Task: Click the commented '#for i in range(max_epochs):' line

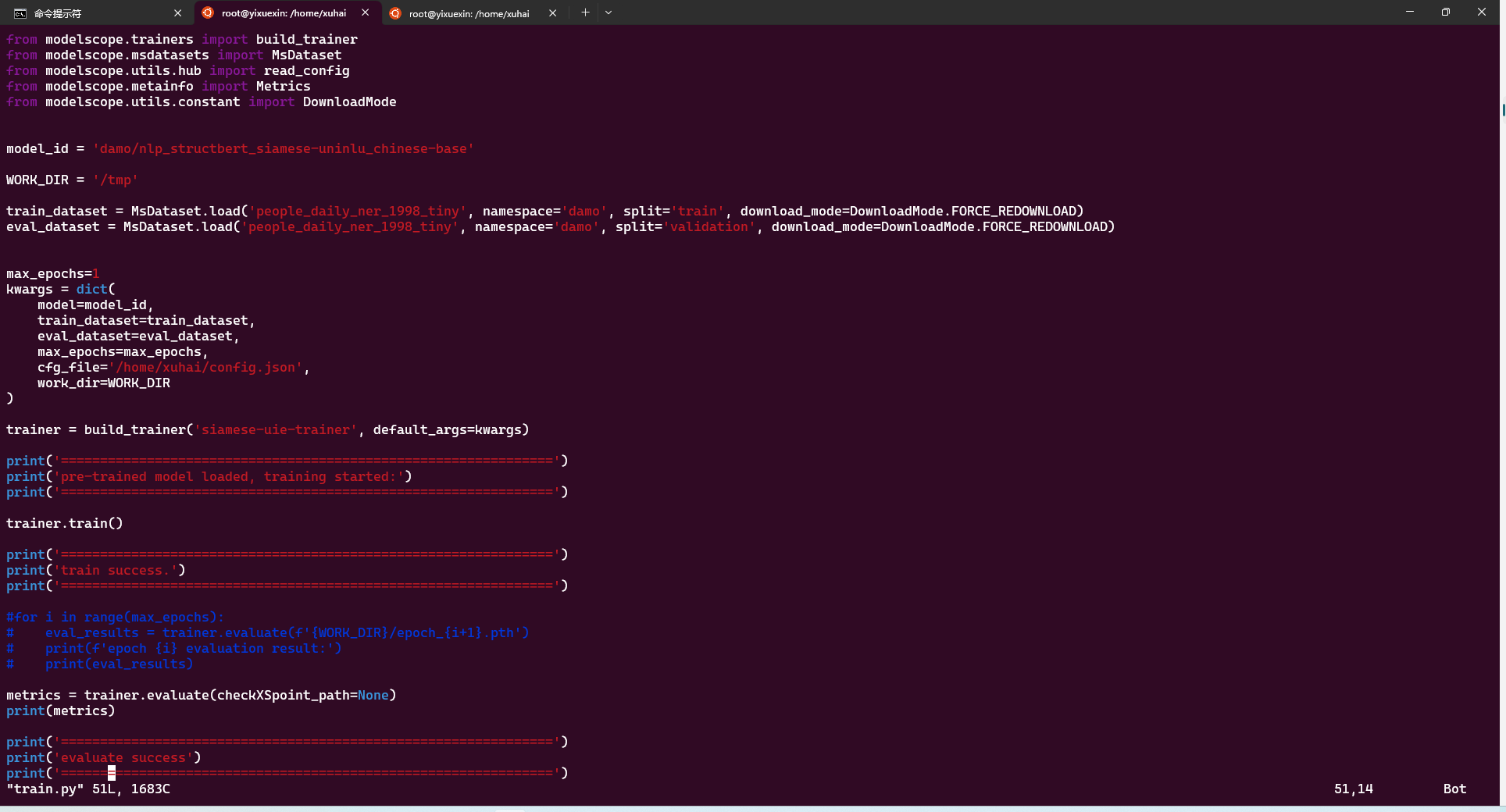Action: [x=116, y=617]
